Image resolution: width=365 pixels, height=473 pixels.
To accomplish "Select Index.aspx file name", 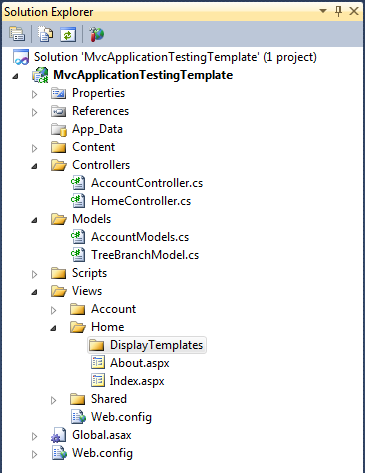I will tap(137, 381).
